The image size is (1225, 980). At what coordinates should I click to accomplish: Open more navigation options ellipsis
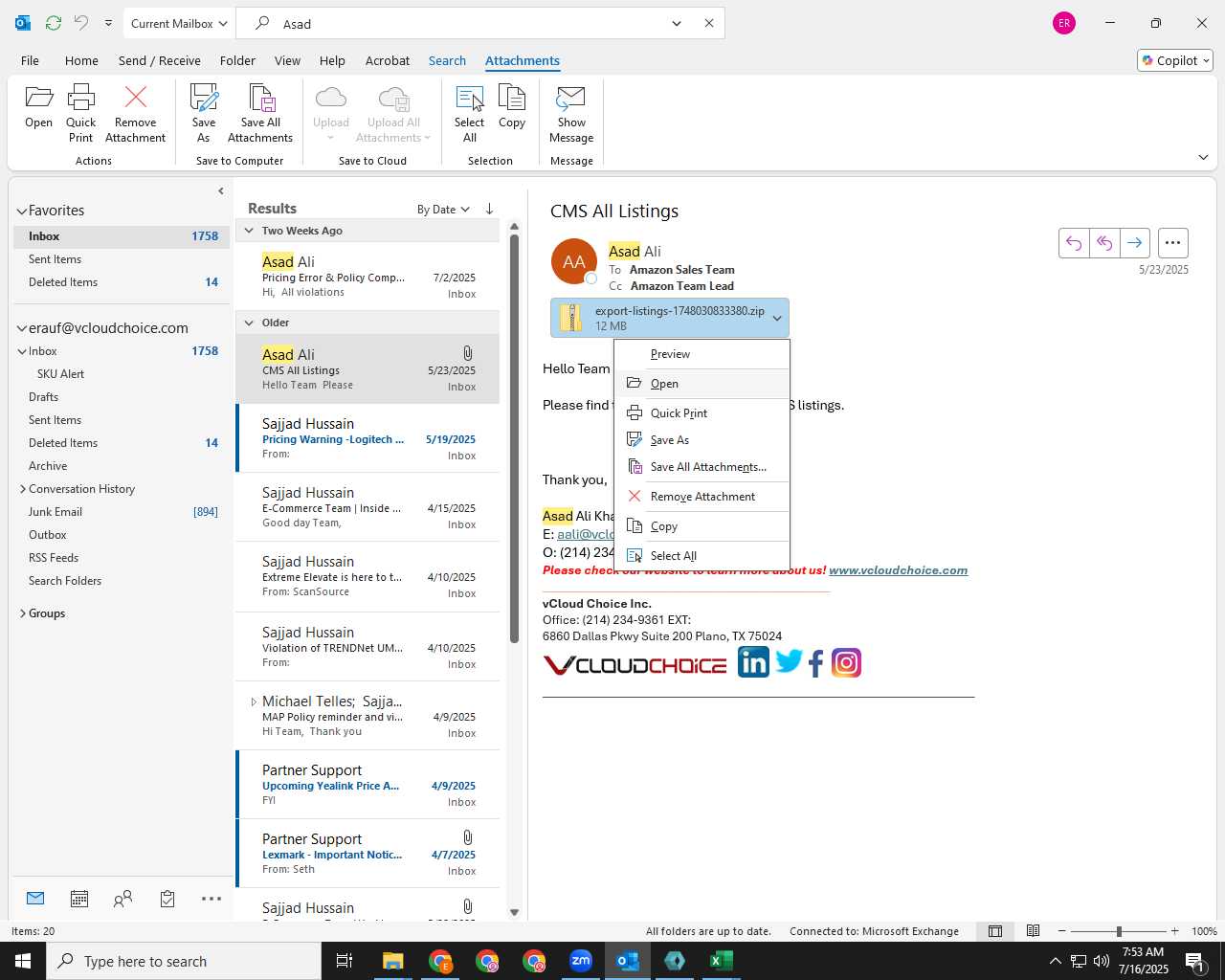[212, 899]
